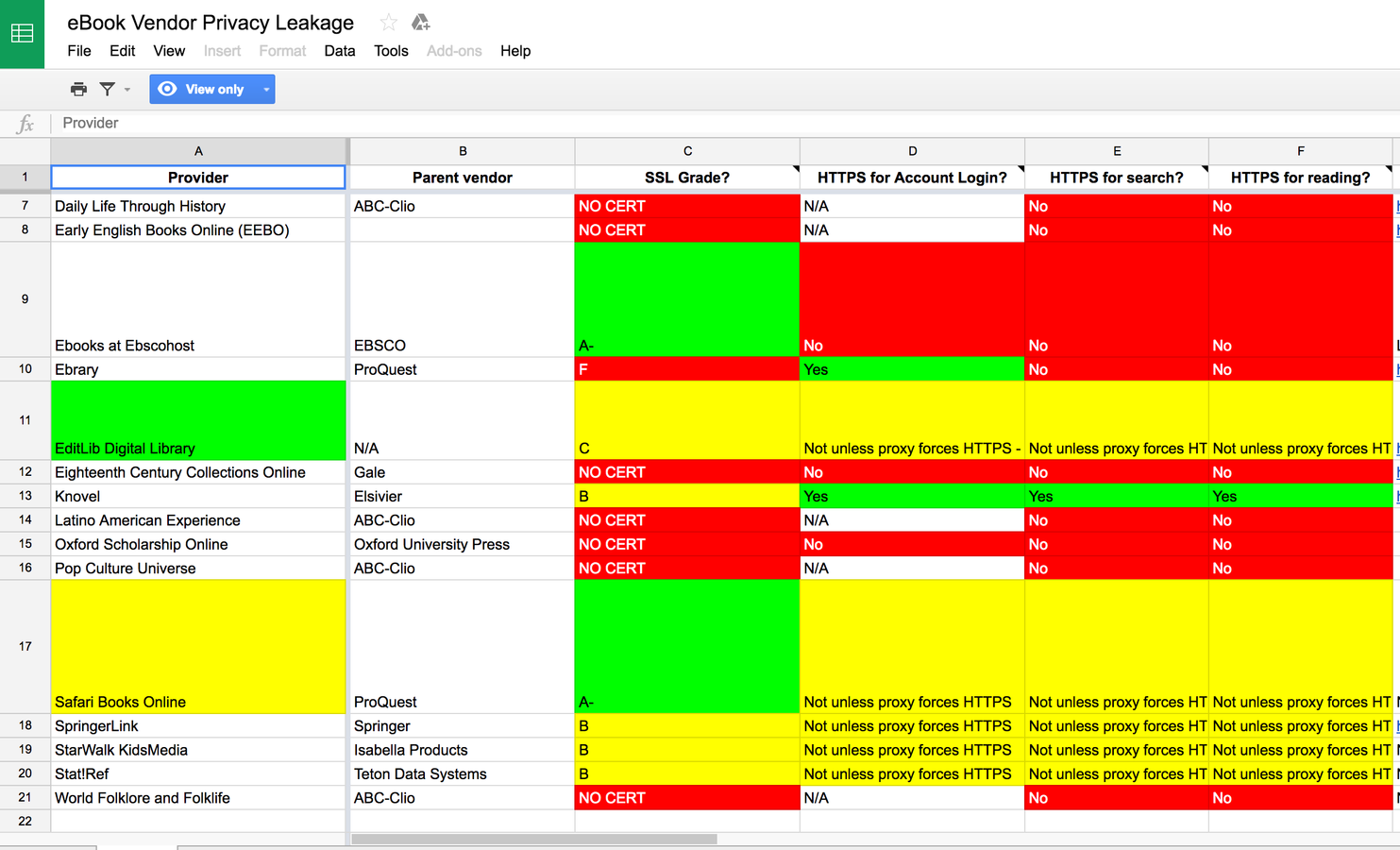1400x850 pixels.
Task: Open the Tools menu
Action: pos(391,51)
